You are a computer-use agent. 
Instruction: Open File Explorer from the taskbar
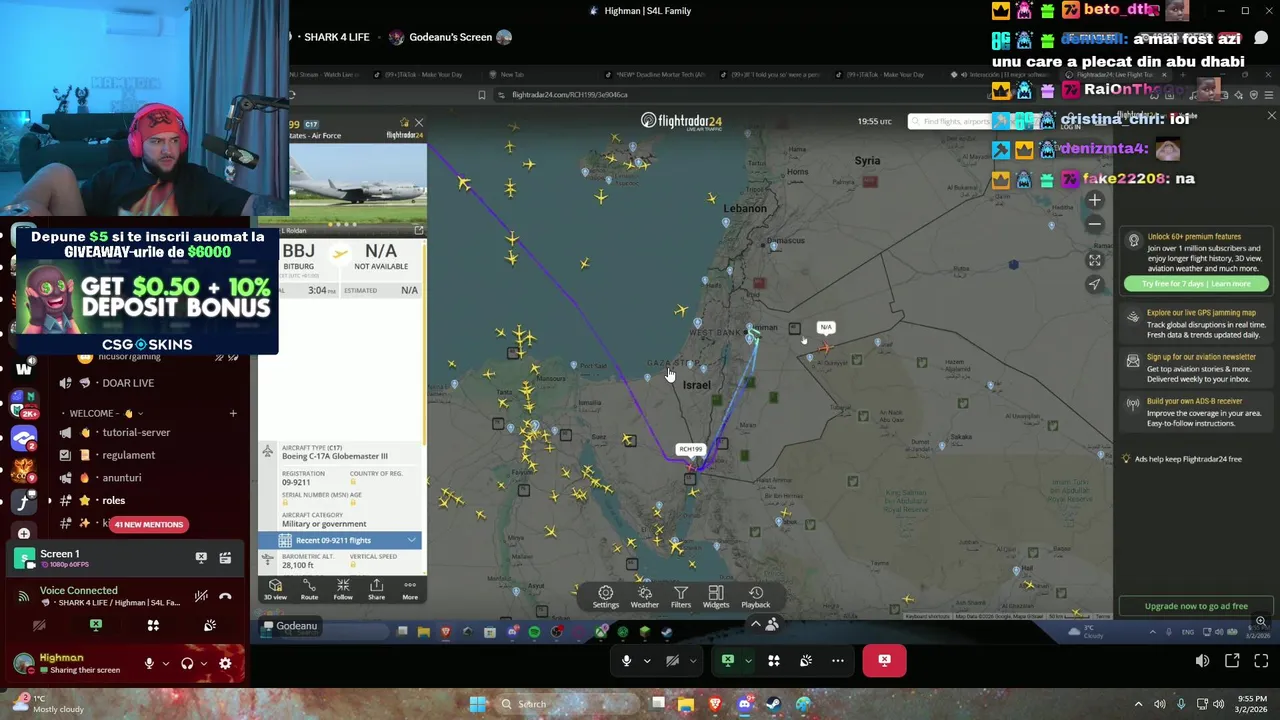[686, 704]
